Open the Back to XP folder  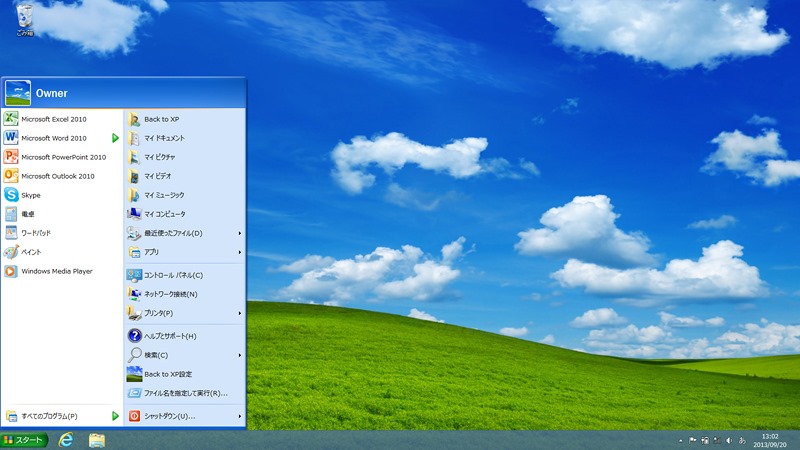185,119
